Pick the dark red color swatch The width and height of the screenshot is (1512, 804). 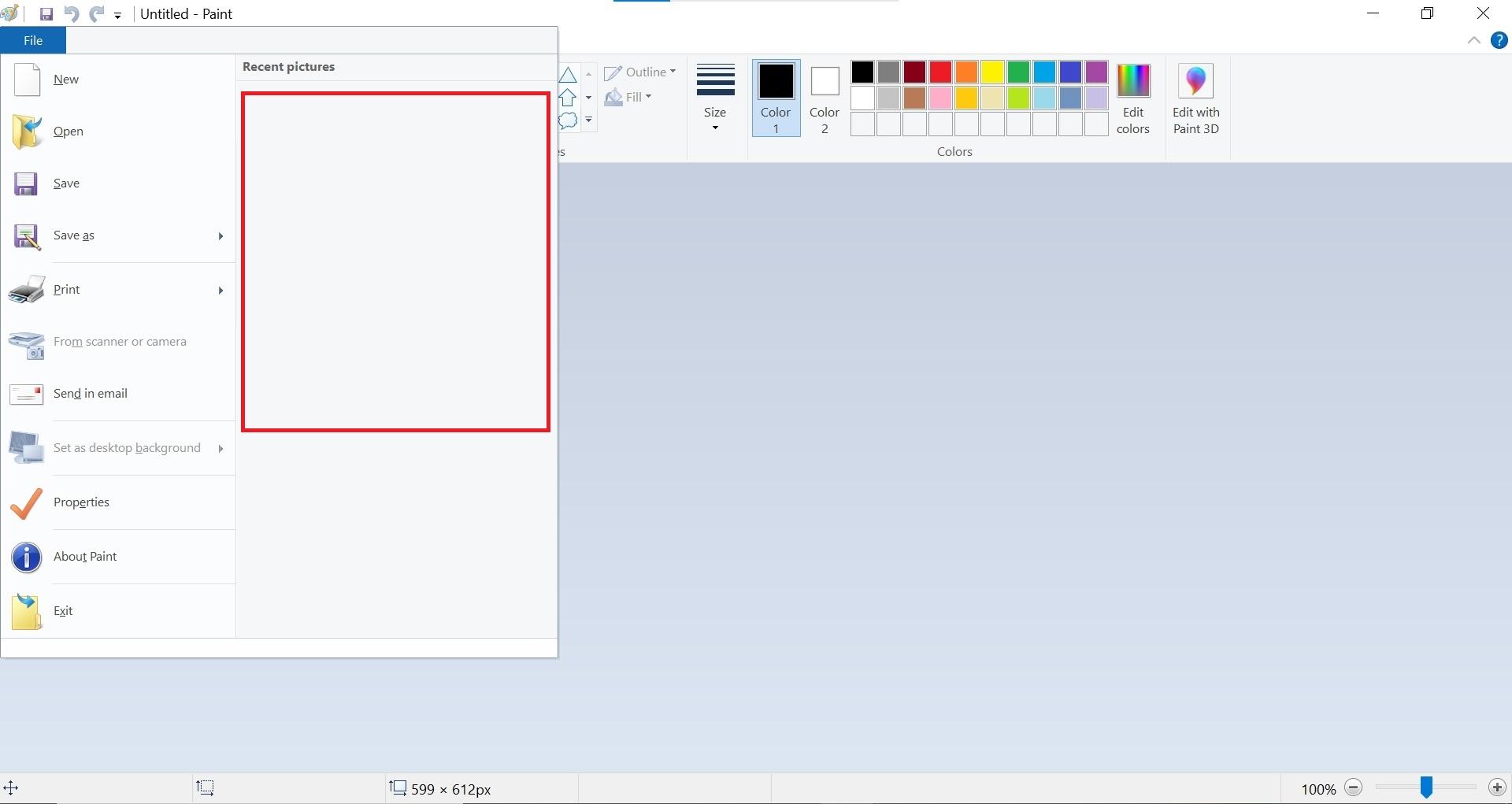(x=914, y=72)
